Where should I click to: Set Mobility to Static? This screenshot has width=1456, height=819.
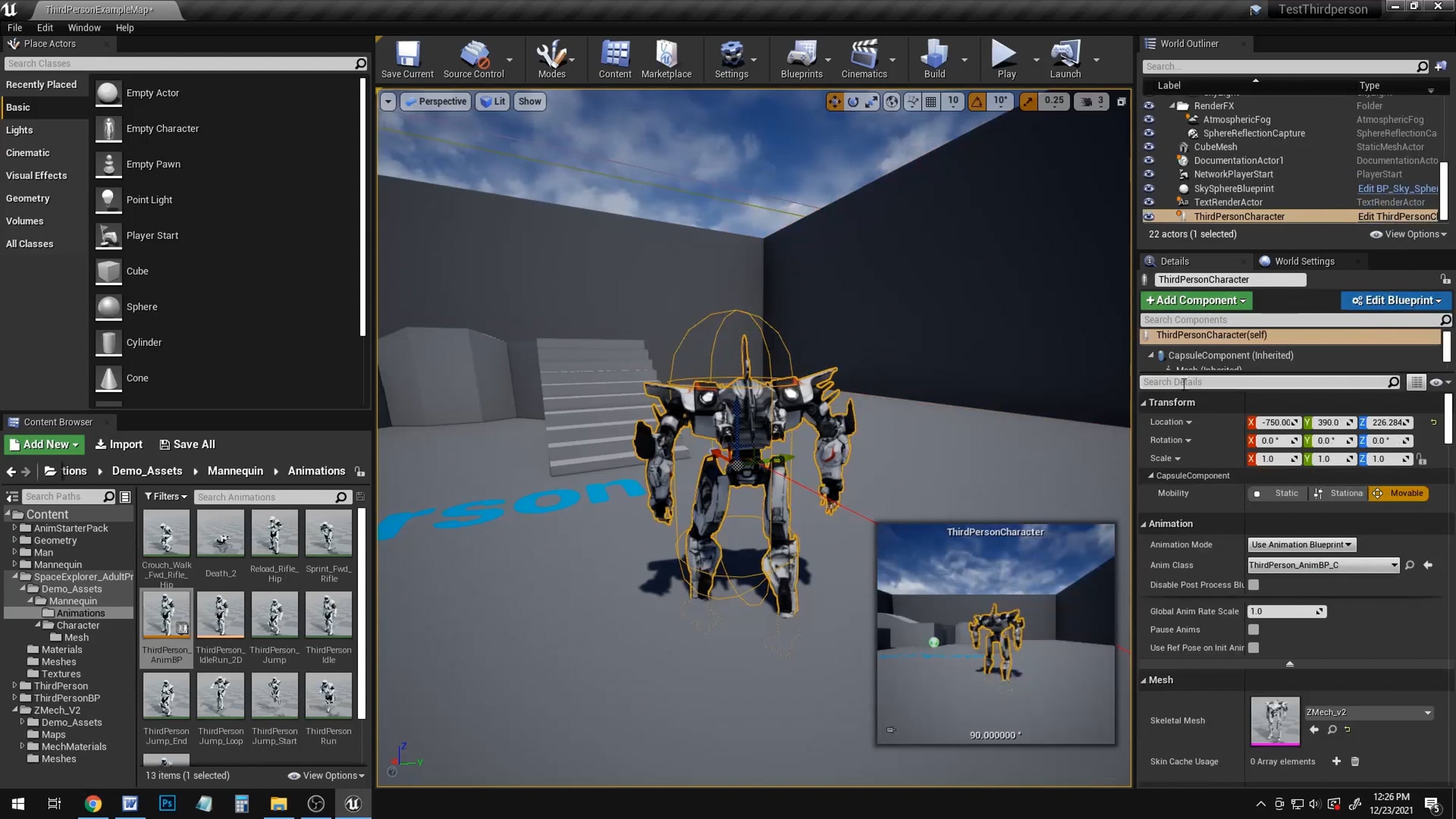tap(1277, 493)
